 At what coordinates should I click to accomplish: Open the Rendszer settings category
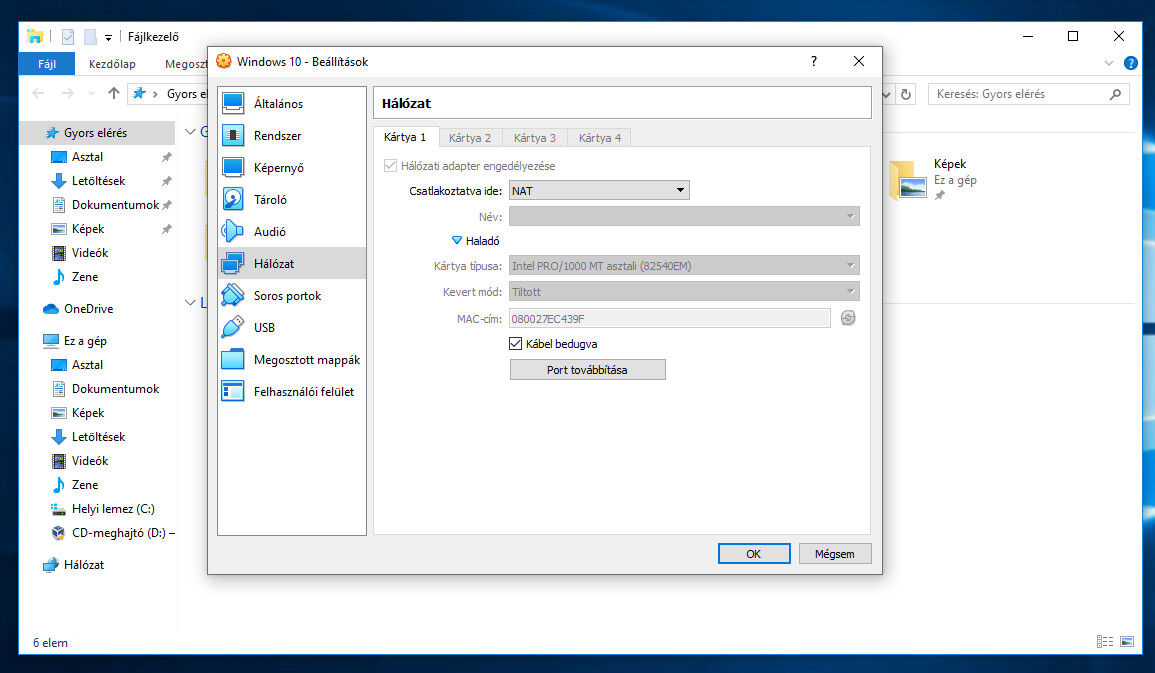[x=292, y=135]
